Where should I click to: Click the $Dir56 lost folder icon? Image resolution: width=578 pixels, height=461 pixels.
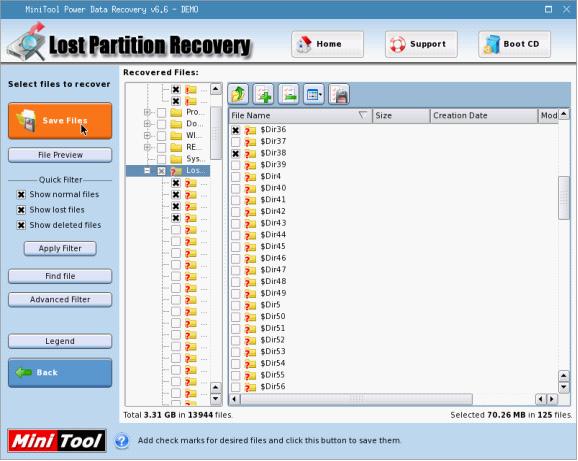(x=250, y=387)
